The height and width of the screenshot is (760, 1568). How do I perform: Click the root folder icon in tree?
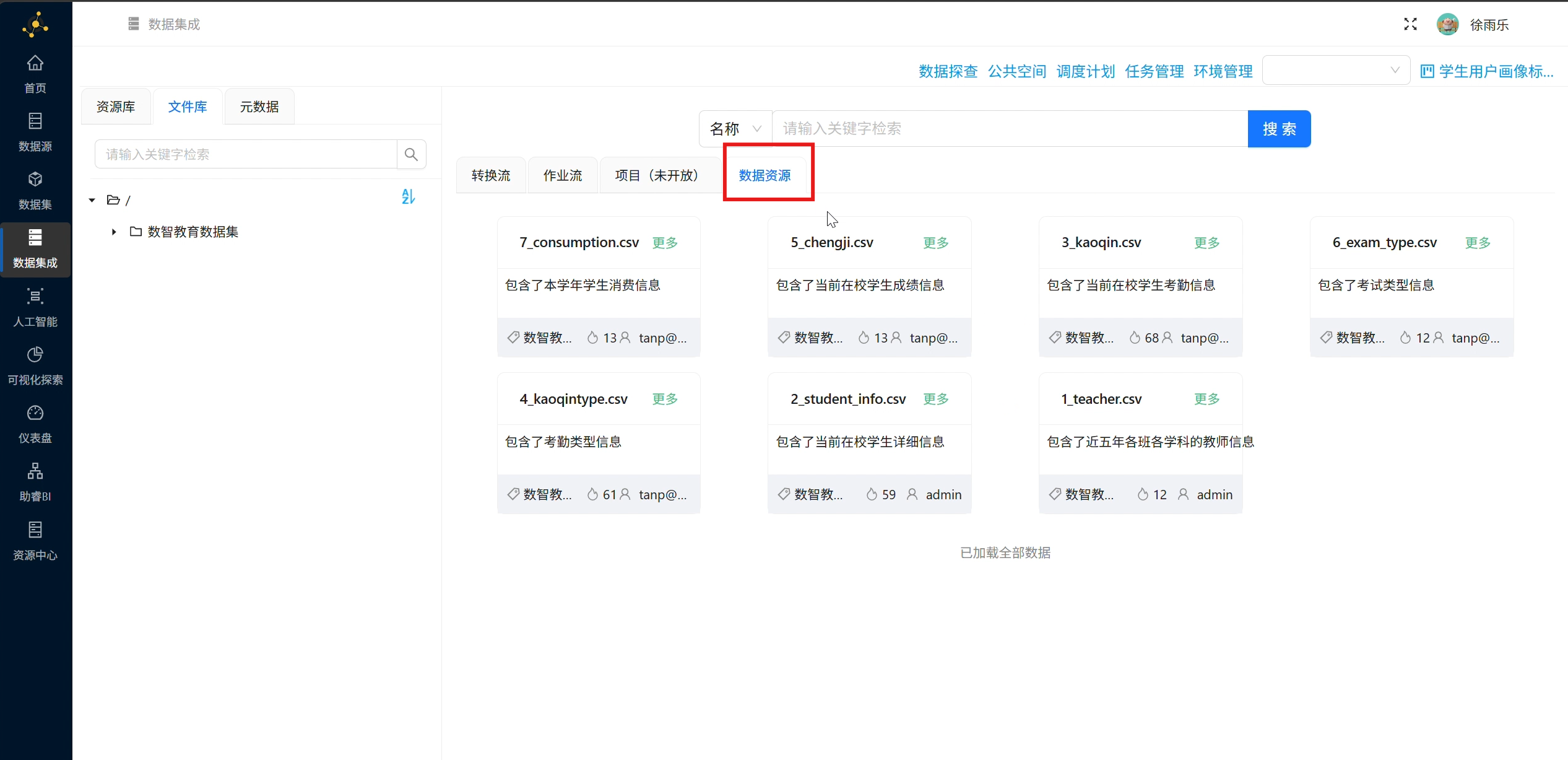pyautogui.click(x=113, y=199)
